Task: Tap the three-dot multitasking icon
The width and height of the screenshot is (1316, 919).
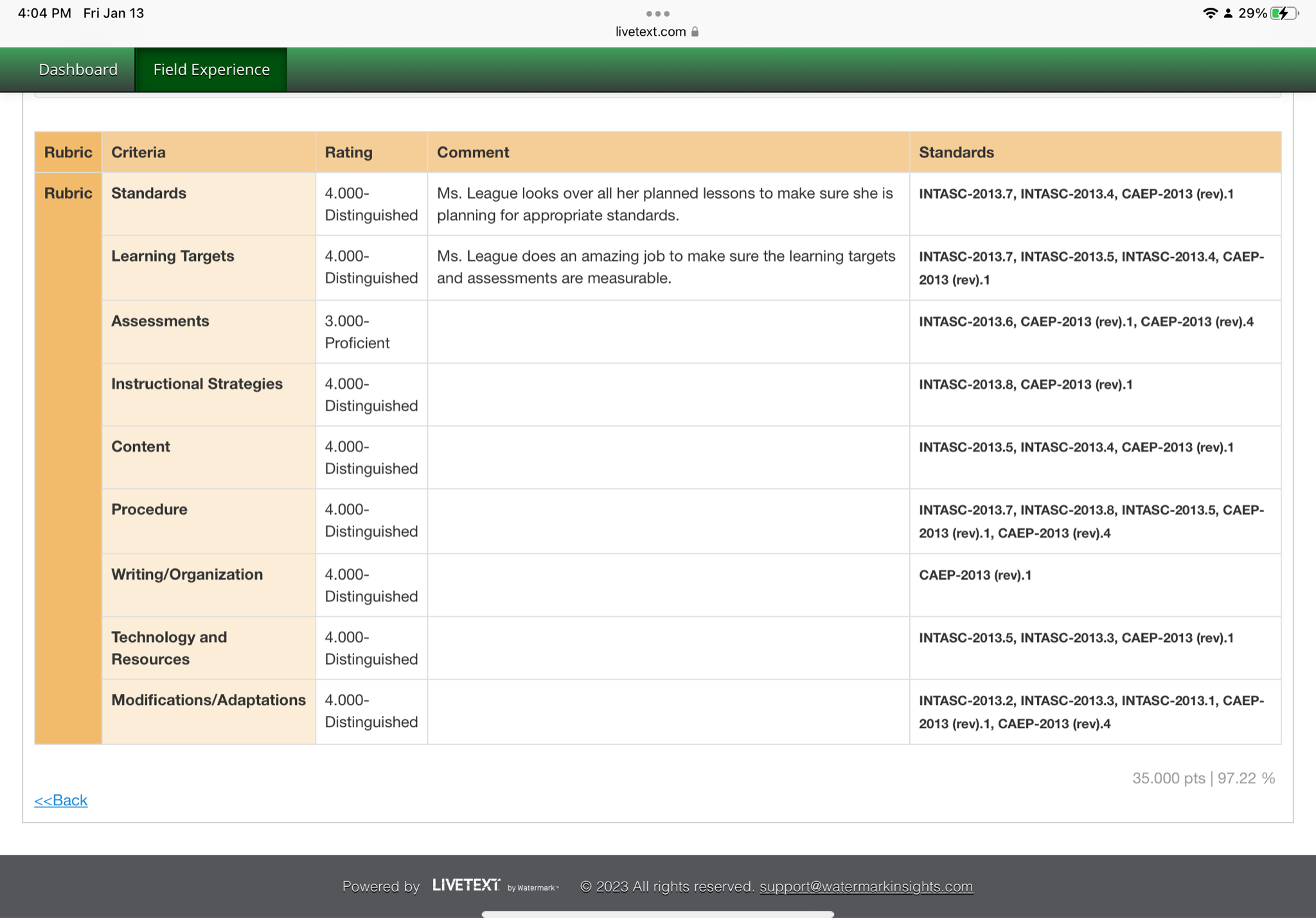Action: pos(657,13)
